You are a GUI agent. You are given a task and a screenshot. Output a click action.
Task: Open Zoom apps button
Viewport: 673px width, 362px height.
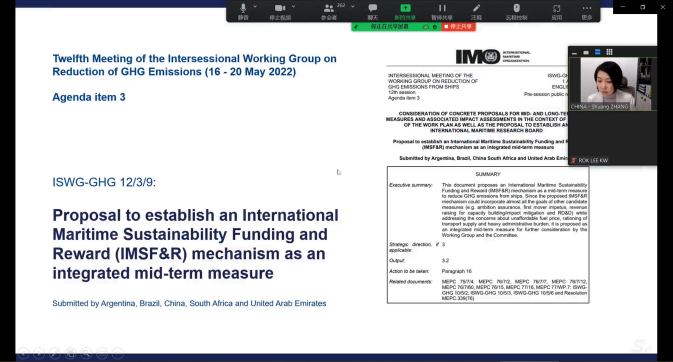(x=557, y=11)
